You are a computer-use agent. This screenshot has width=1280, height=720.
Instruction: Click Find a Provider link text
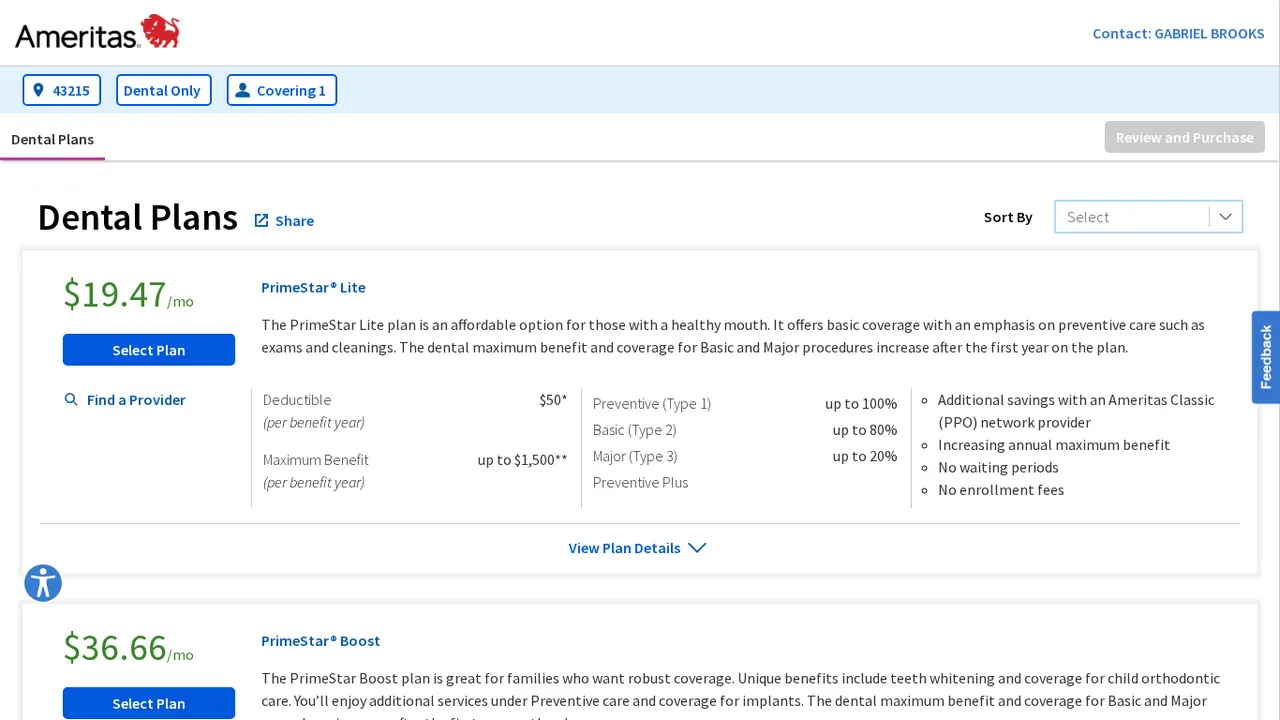[136, 400]
